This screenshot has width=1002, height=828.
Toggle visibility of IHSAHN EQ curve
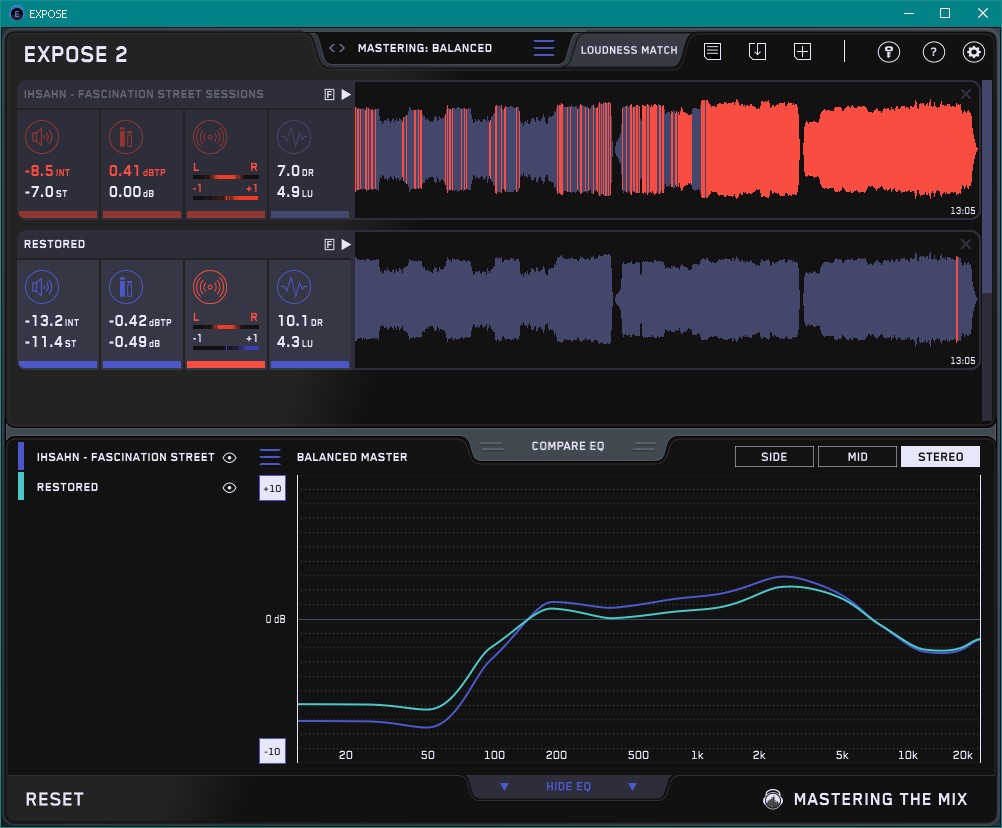coord(230,457)
